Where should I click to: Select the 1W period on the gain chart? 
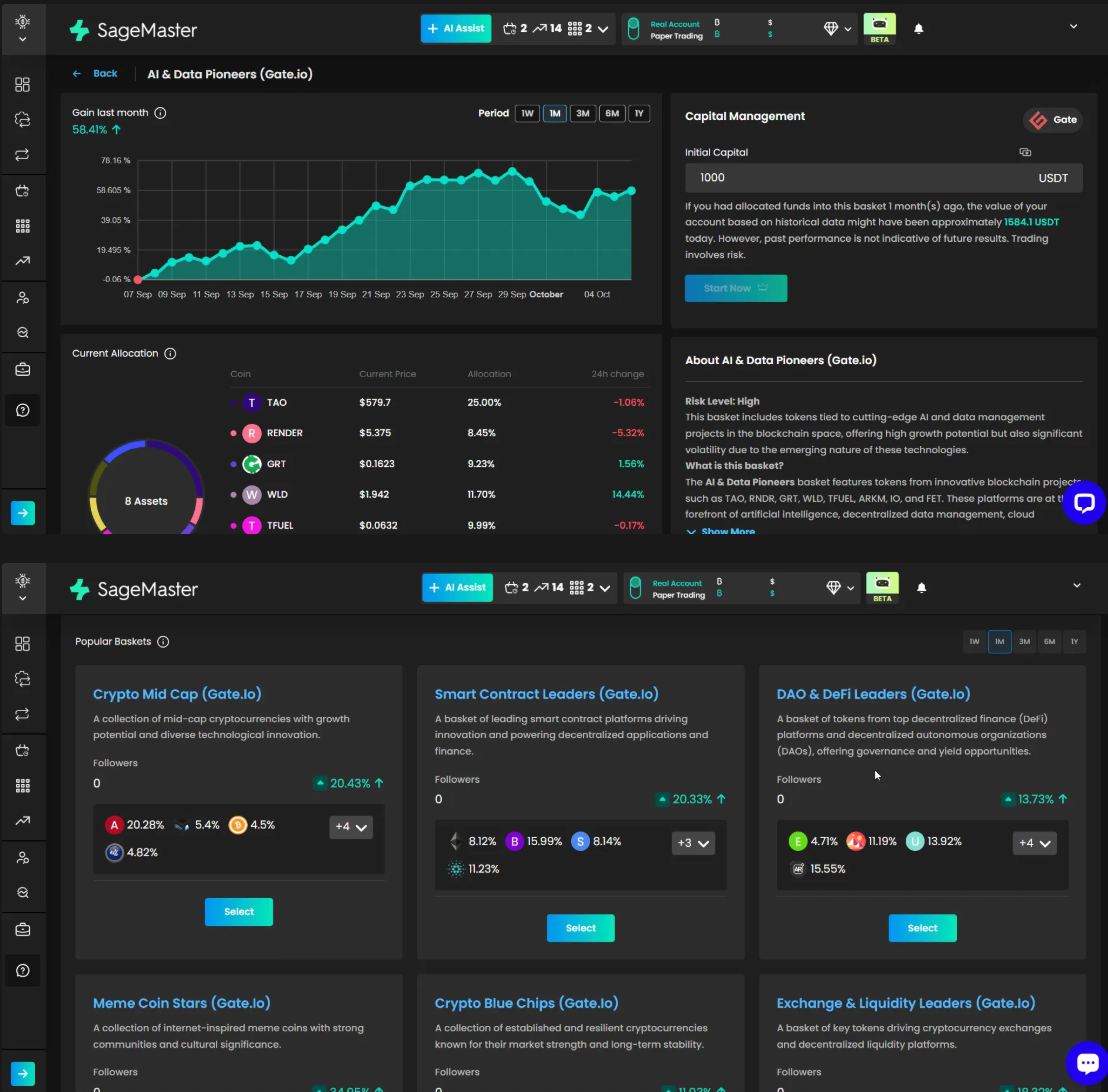pyautogui.click(x=527, y=113)
